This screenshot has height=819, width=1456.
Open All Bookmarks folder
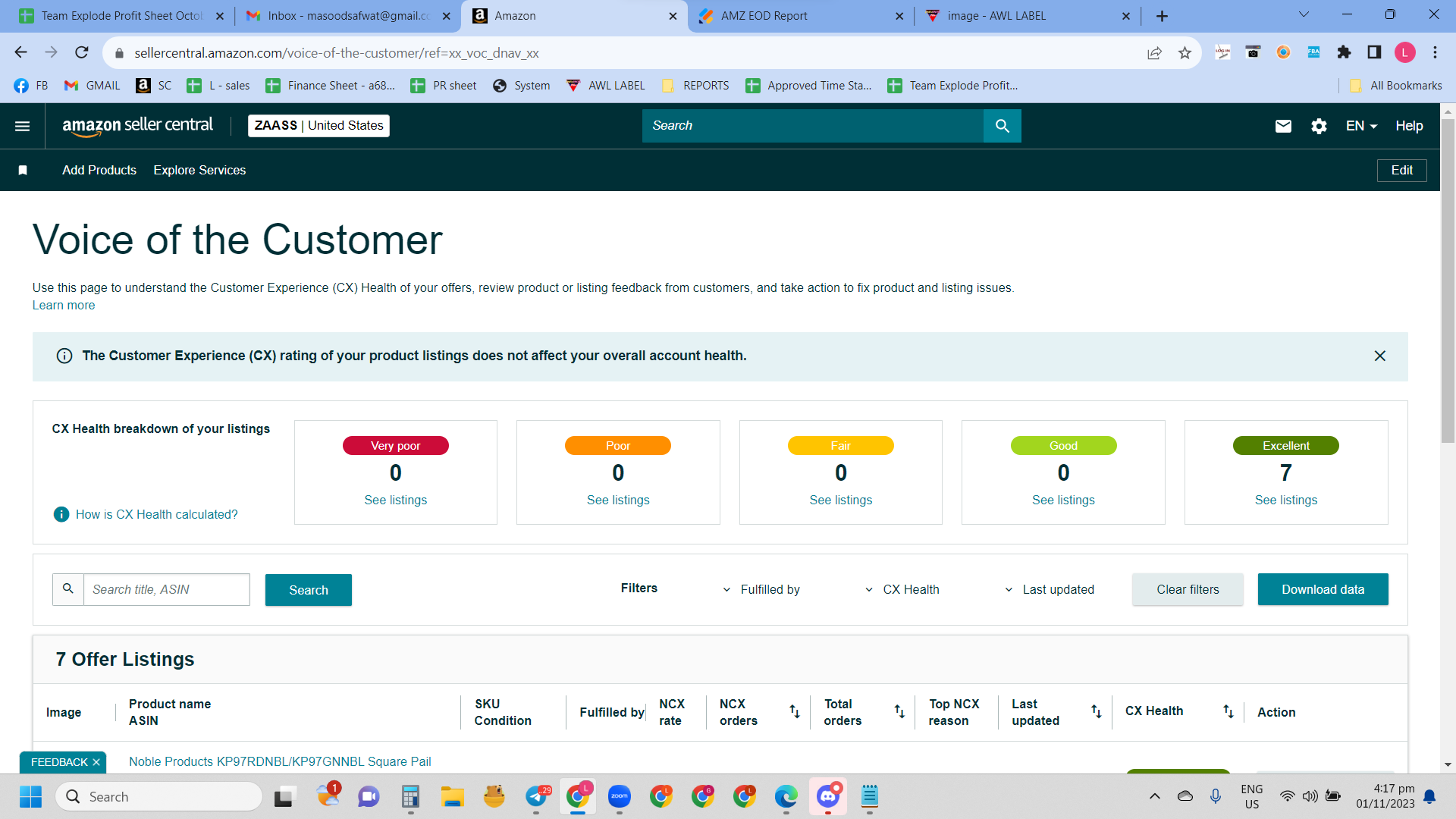[1396, 86]
